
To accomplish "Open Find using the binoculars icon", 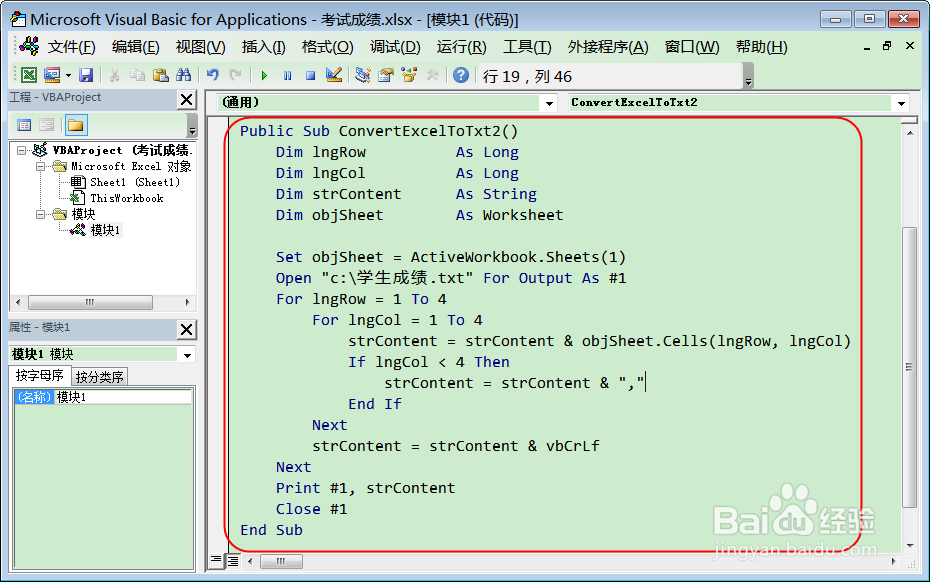I will (182, 74).
